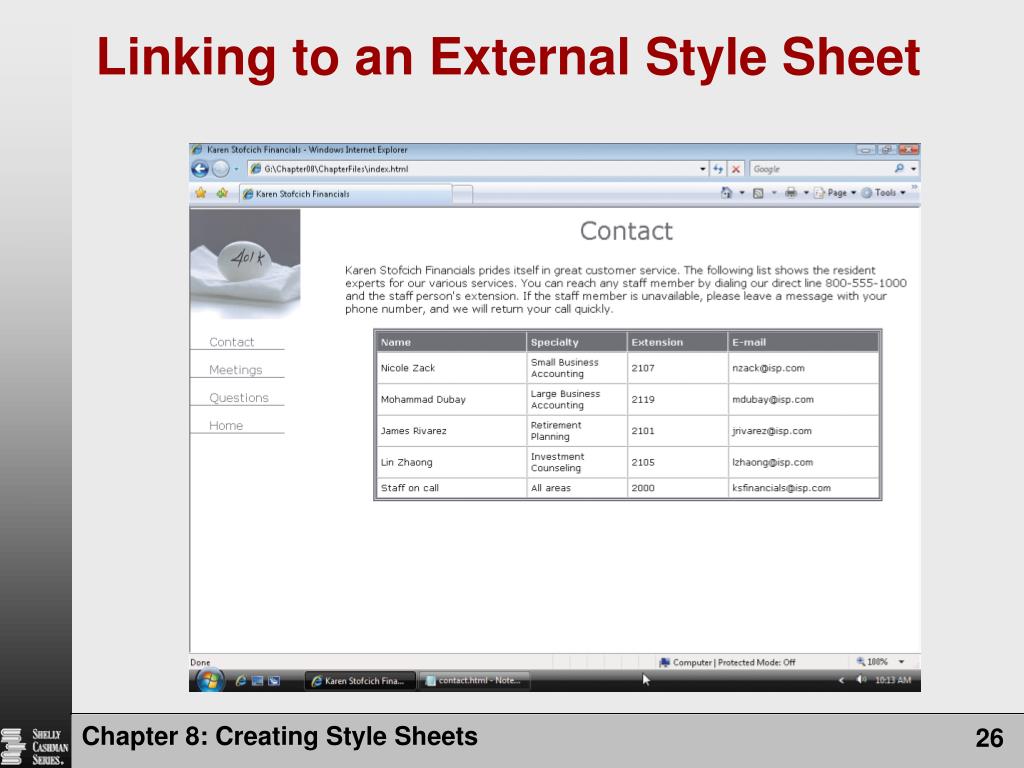
Task: Click the Google search input box
Action: [820, 169]
